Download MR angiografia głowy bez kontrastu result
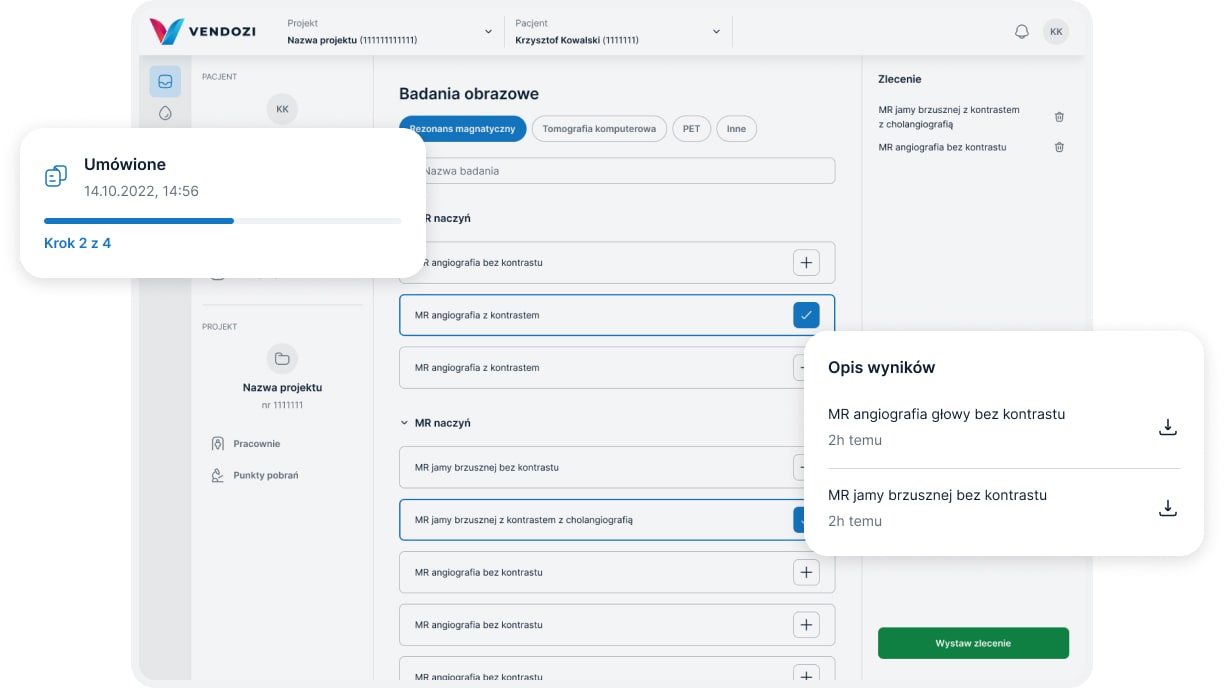The width and height of the screenshot is (1224, 688). tap(1167, 427)
